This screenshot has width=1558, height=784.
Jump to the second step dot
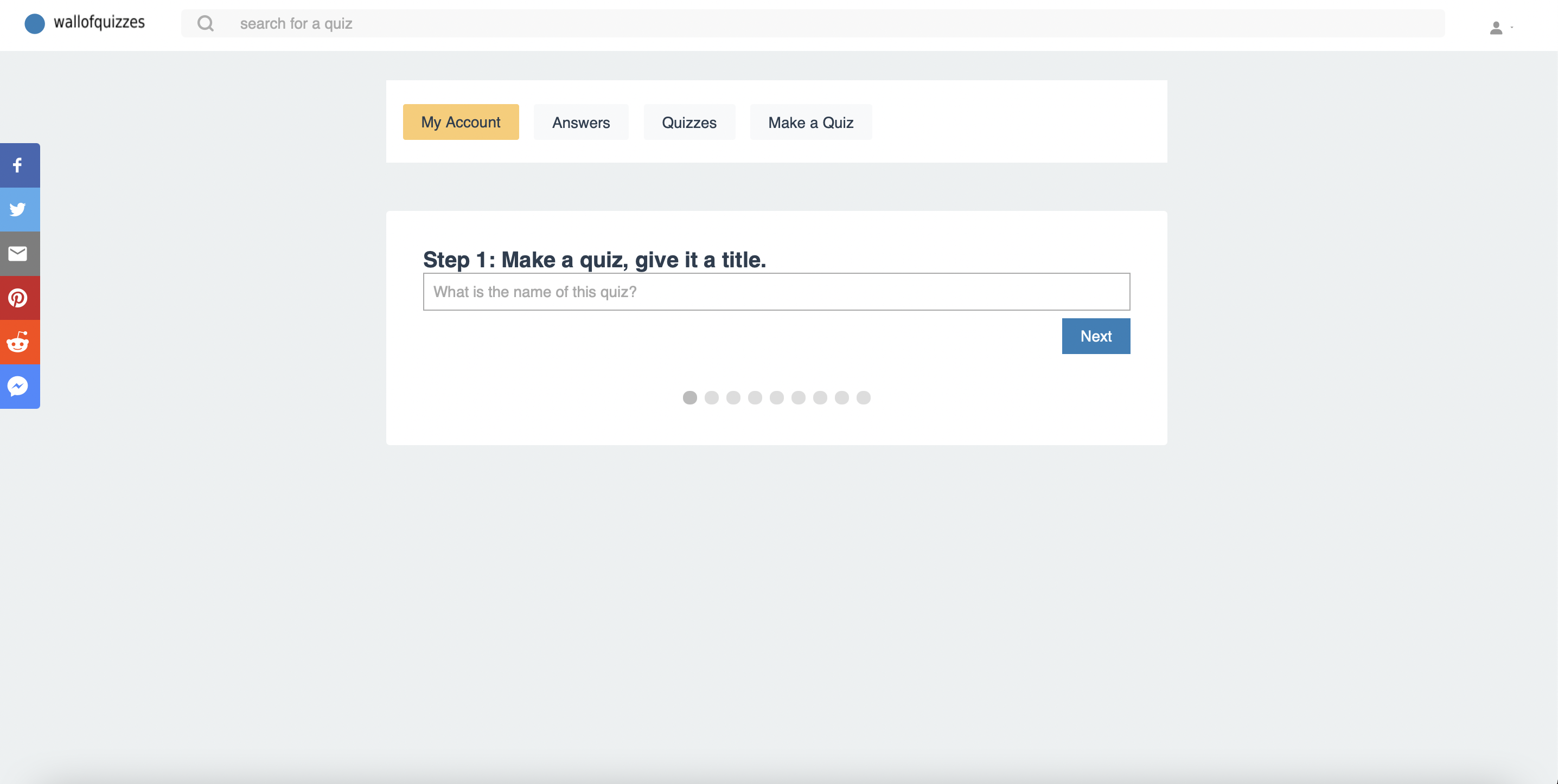point(711,398)
